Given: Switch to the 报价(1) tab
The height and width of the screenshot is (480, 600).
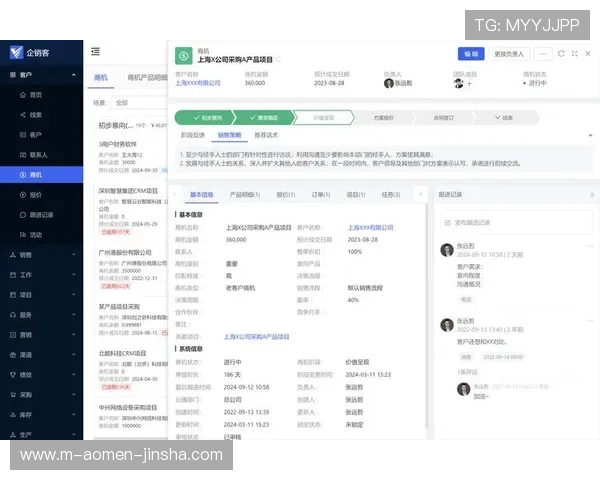Looking at the screenshot, I should coord(286,195).
